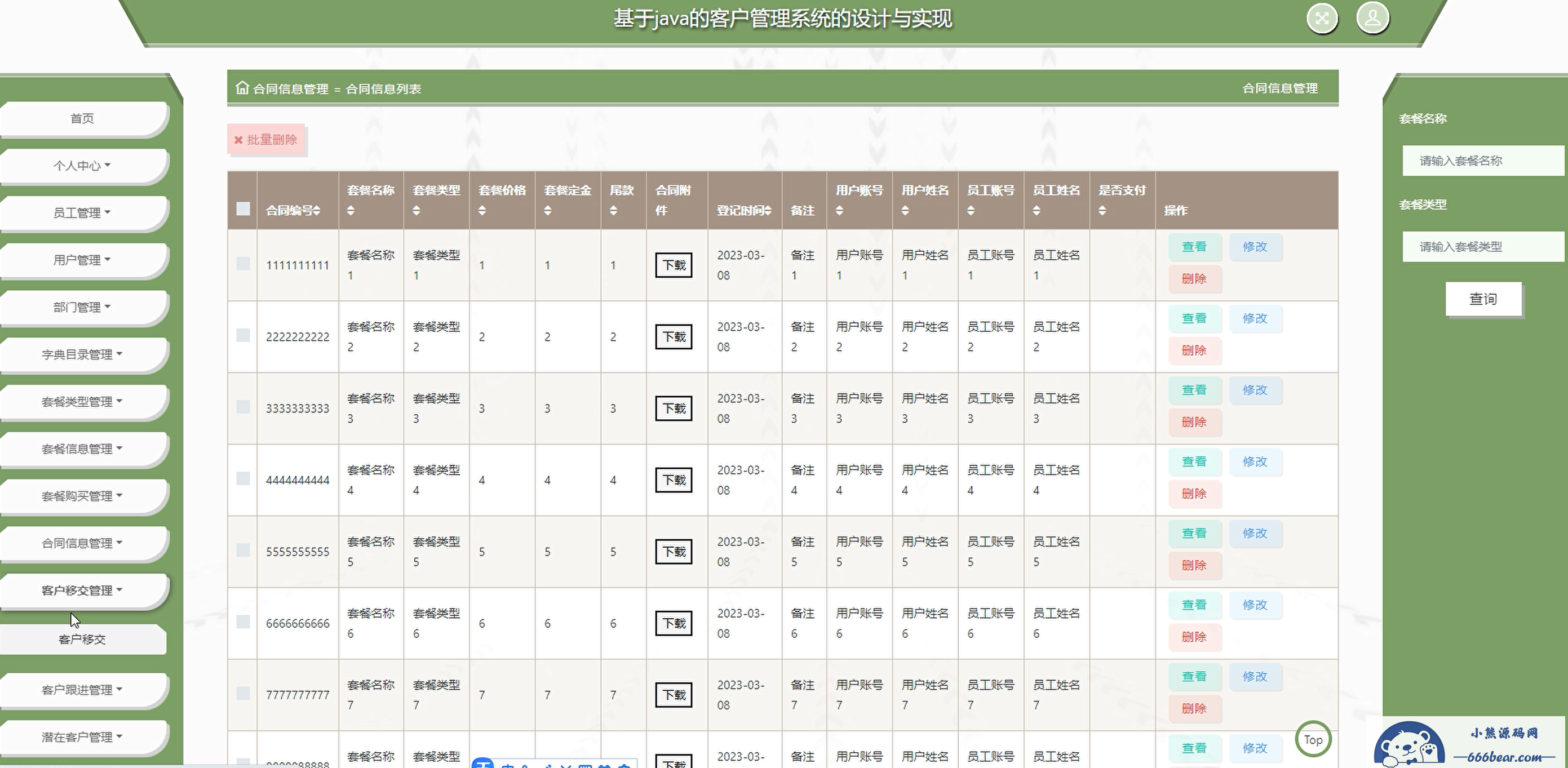
Task: Edit contract 7777777777 with 修改
Action: pos(1255,677)
